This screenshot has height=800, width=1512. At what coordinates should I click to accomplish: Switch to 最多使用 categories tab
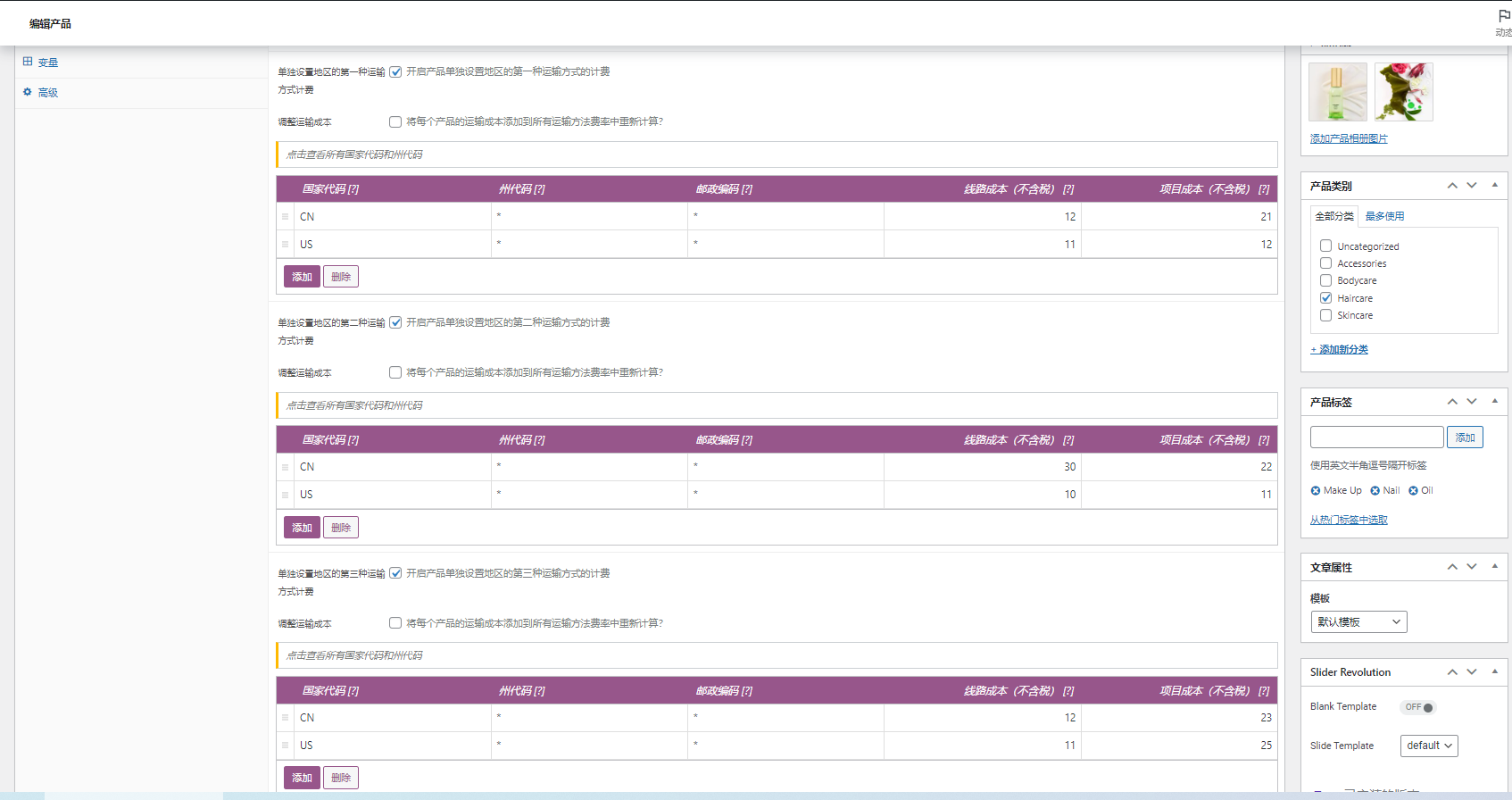(x=1384, y=216)
